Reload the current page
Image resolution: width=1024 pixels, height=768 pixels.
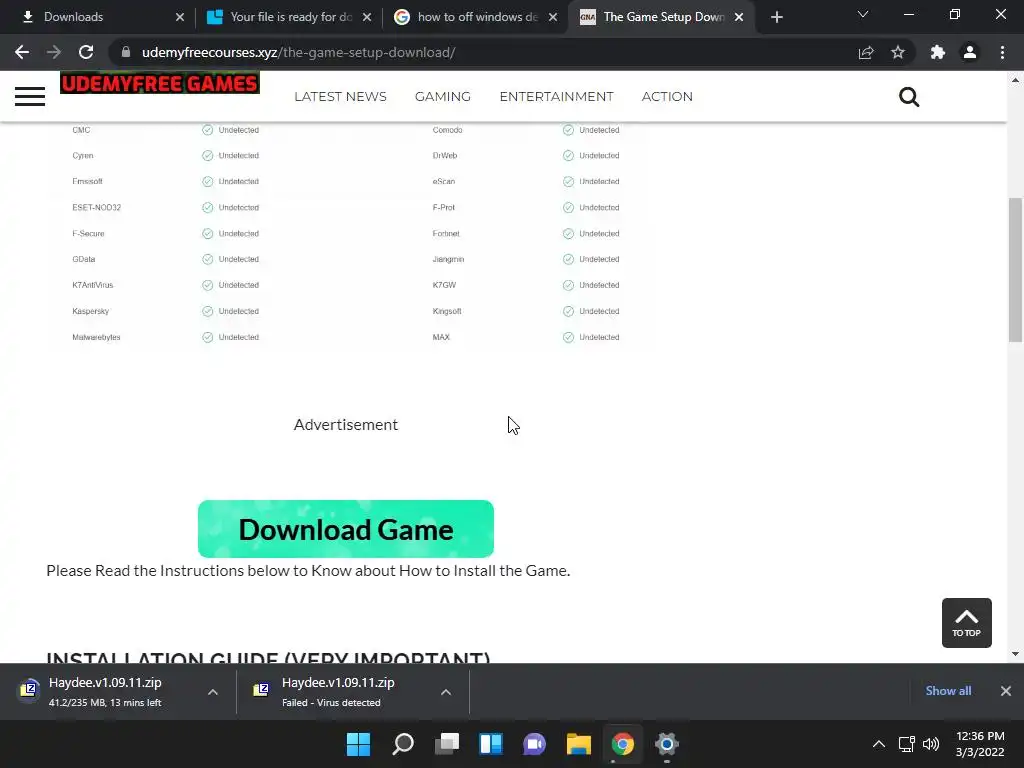tap(86, 52)
